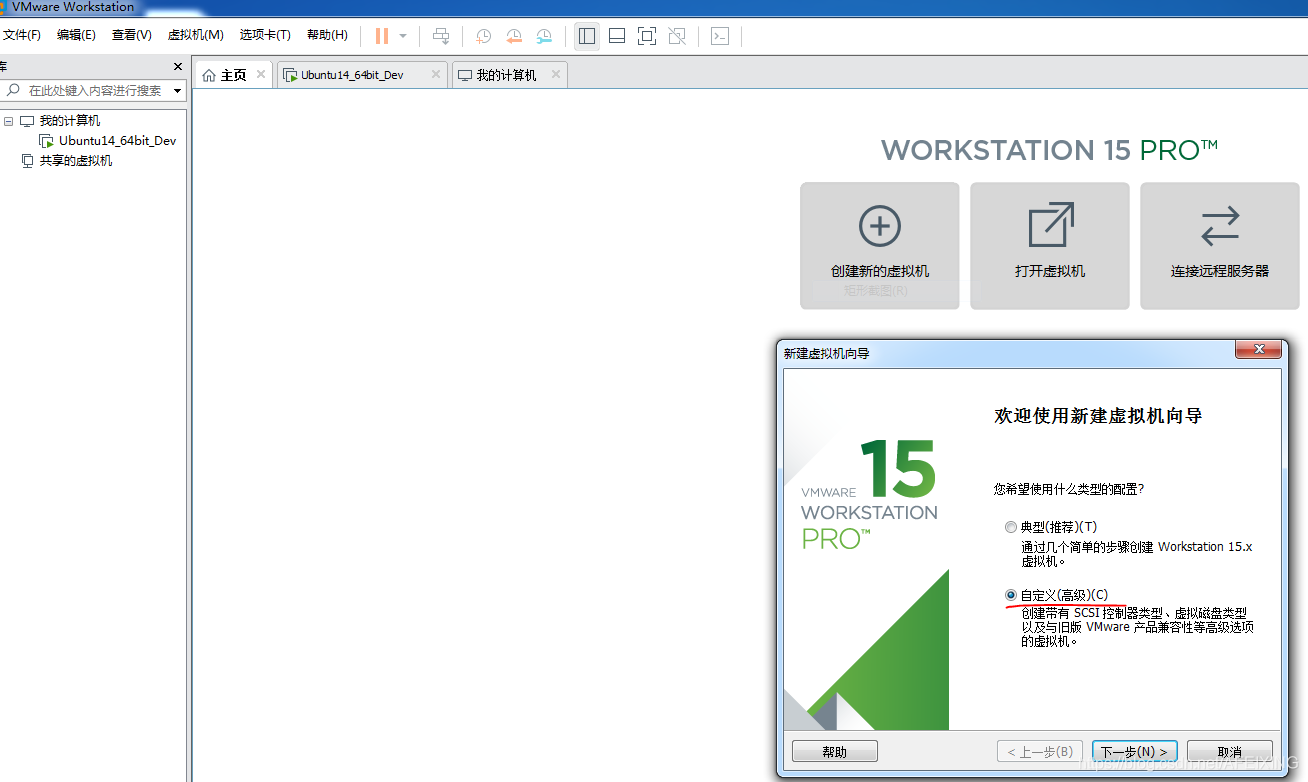Screen dimensions: 1308x782
Task: Open the console view toolbar icon
Action: click(719, 36)
